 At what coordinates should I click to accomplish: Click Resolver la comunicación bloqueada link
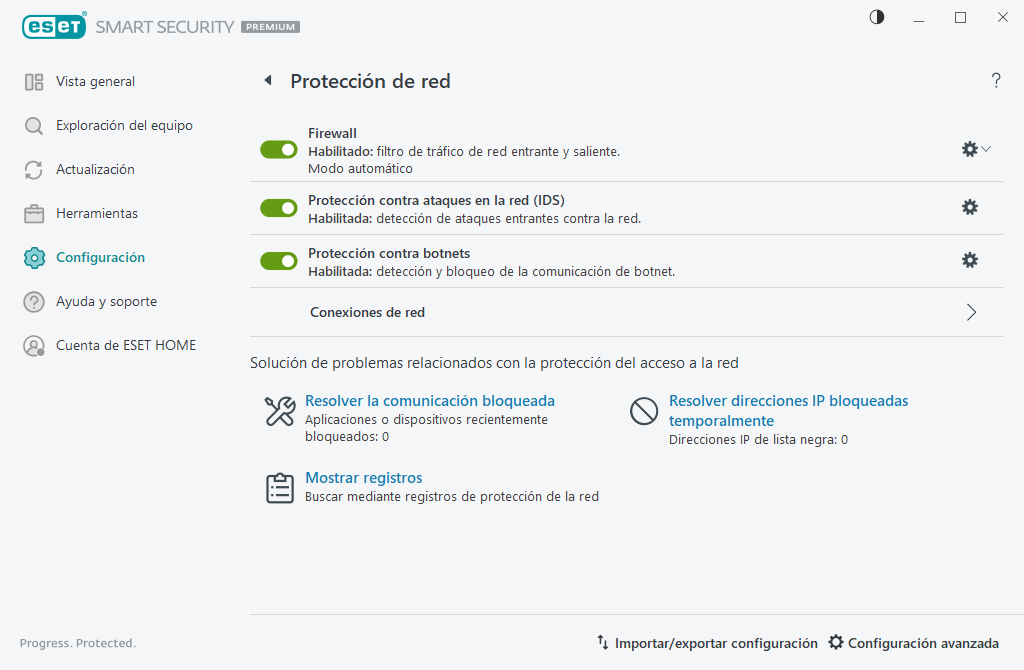[429, 400]
